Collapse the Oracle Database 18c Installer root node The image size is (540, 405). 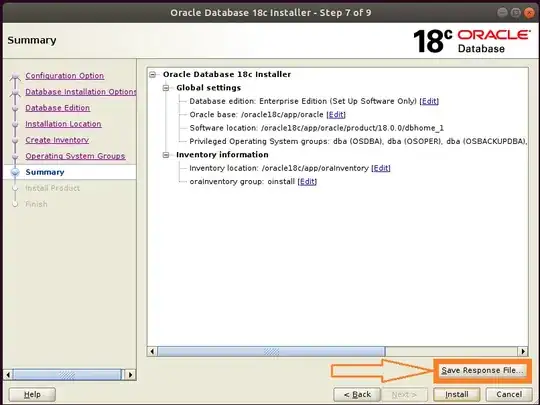[x=153, y=74]
